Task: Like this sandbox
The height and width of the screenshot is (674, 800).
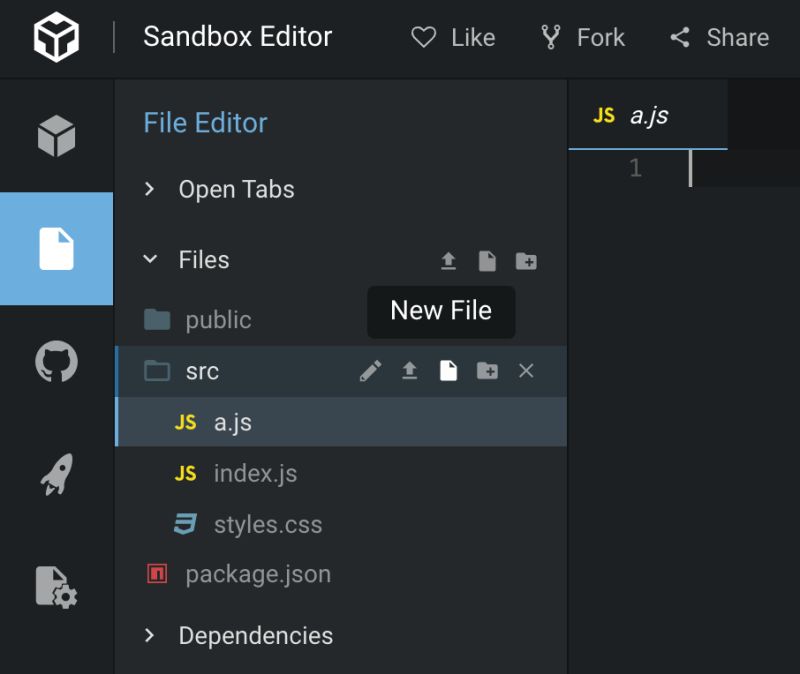Action: [453, 38]
